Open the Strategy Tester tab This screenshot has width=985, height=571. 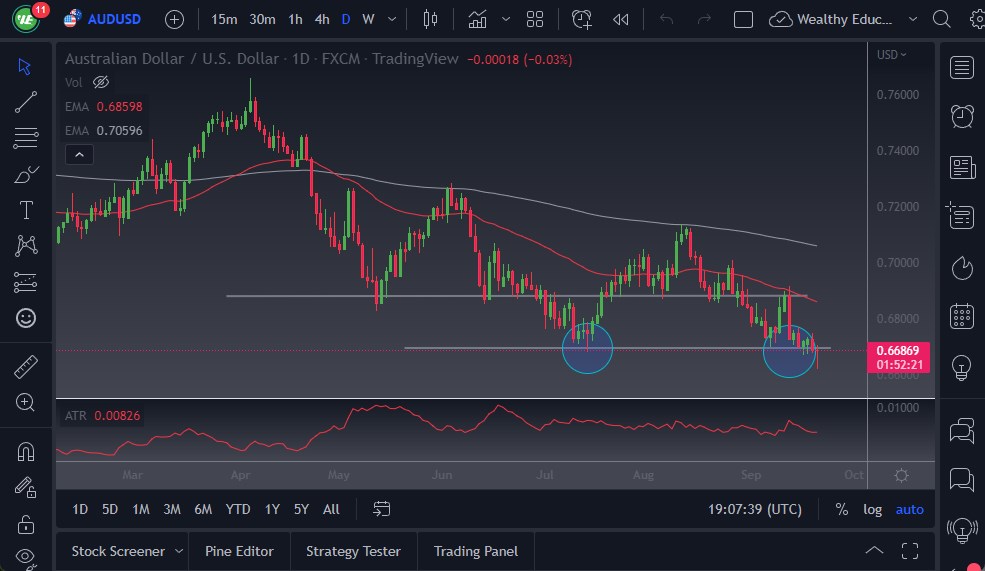(353, 551)
